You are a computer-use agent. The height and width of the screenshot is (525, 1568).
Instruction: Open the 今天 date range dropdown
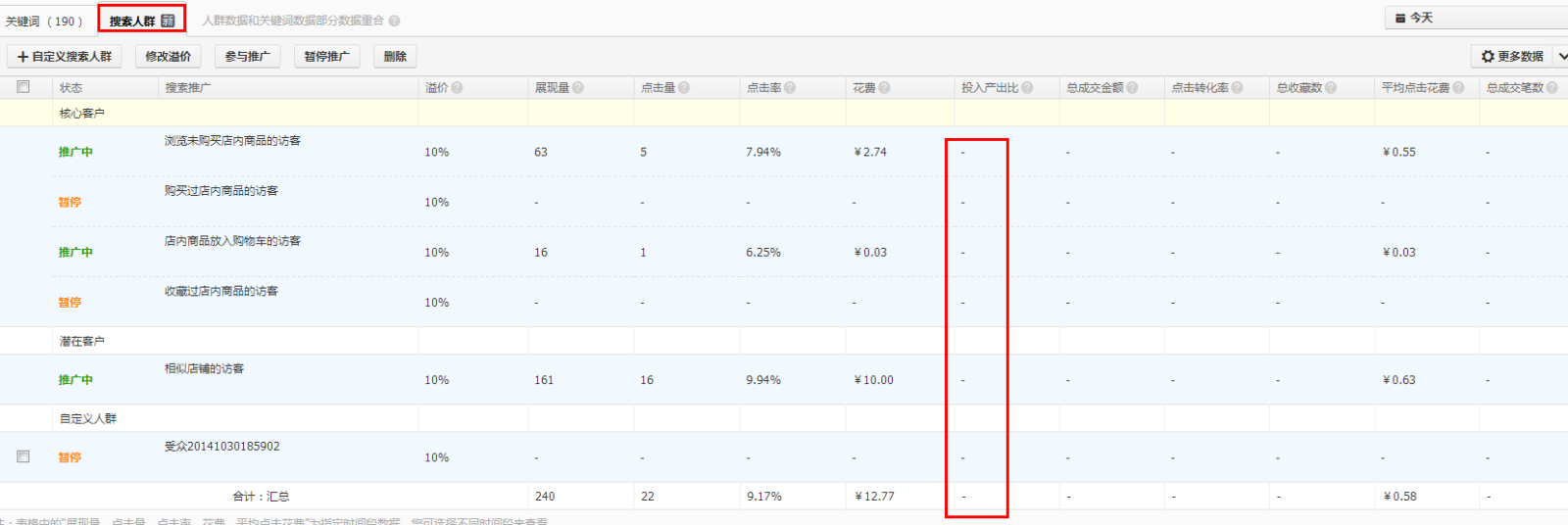[1476, 18]
